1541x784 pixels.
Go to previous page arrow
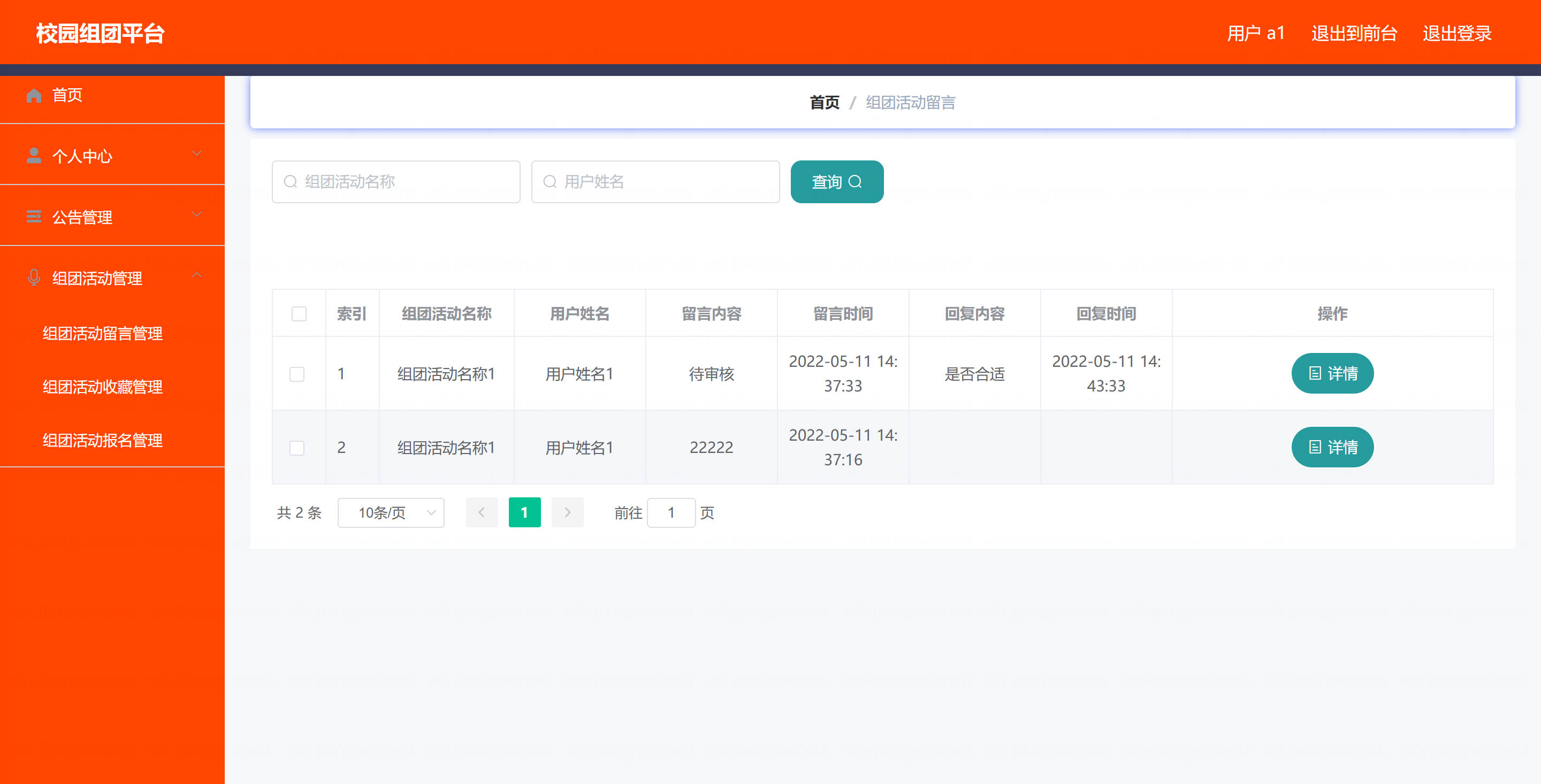482,512
